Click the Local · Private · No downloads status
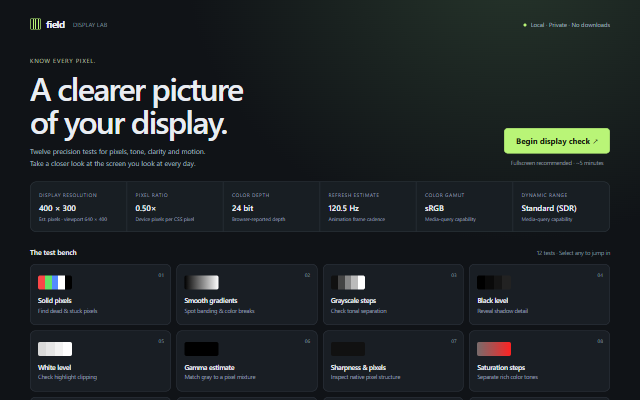 point(570,25)
